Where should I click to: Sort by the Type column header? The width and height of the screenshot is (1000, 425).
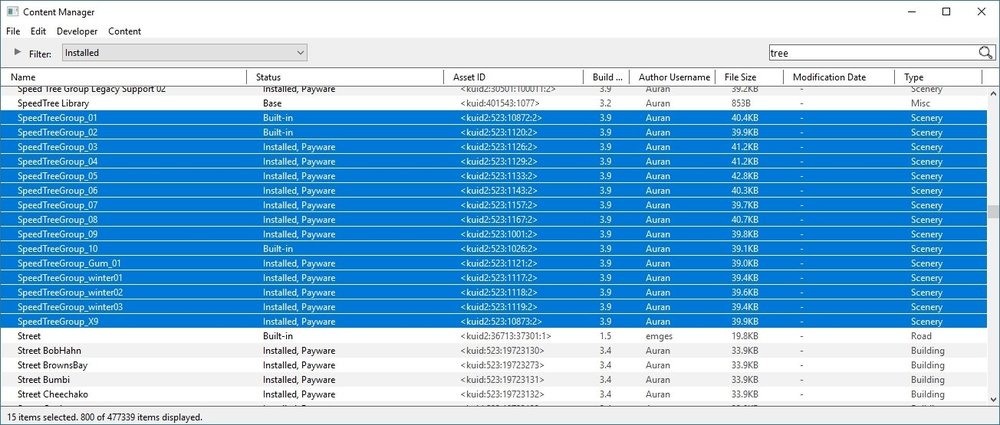point(939,77)
